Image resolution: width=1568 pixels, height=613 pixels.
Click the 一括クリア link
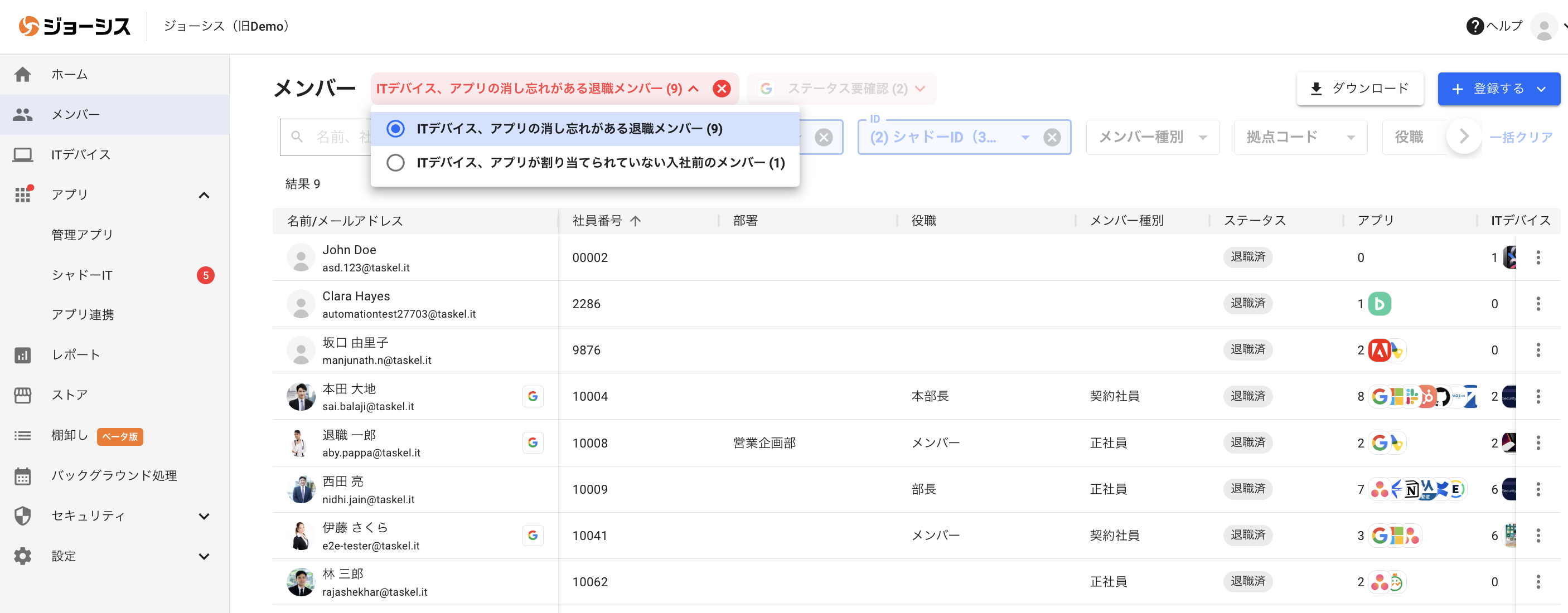click(x=1520, y=138)
